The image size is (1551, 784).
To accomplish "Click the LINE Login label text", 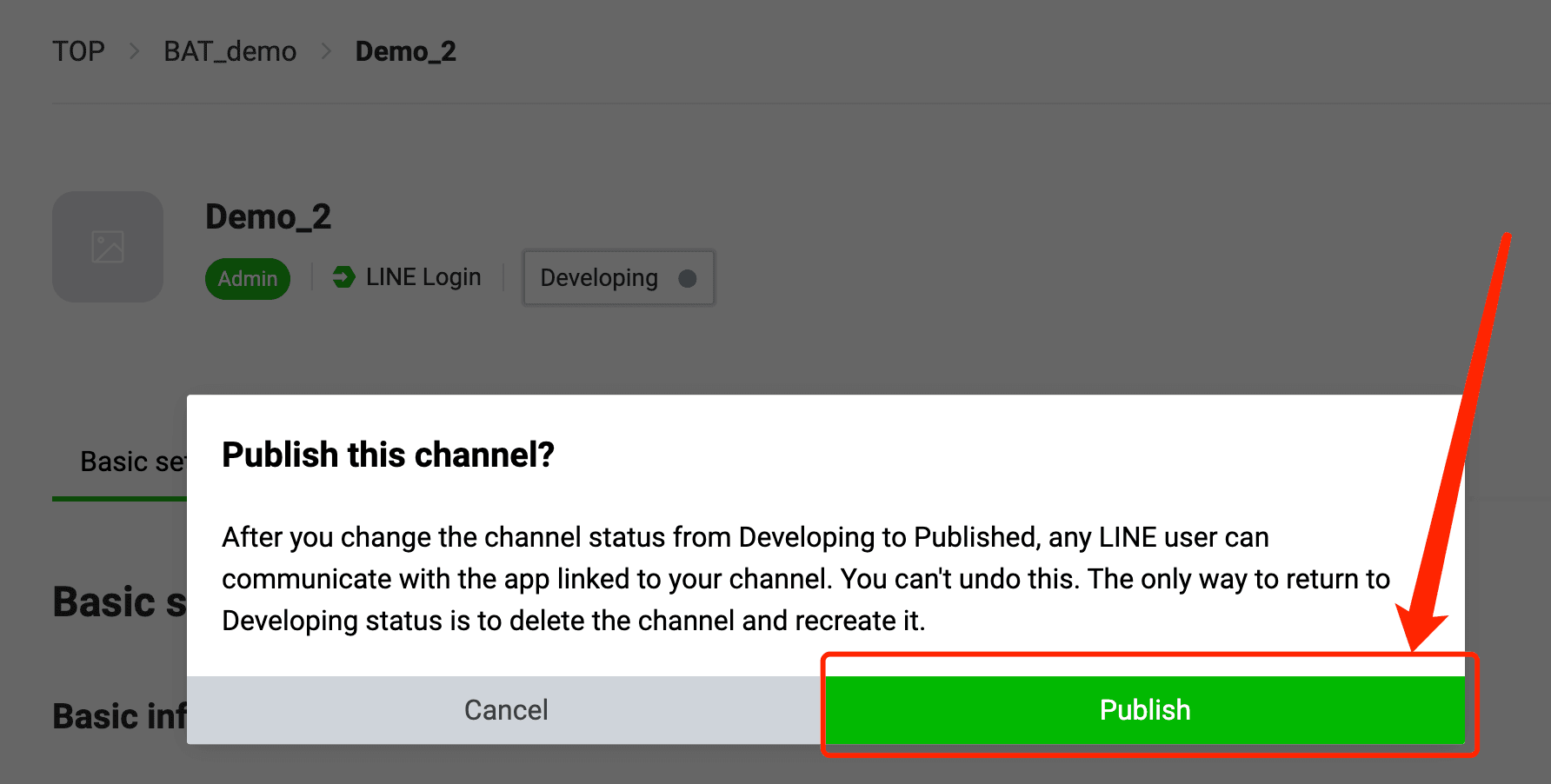I will 423,277.
